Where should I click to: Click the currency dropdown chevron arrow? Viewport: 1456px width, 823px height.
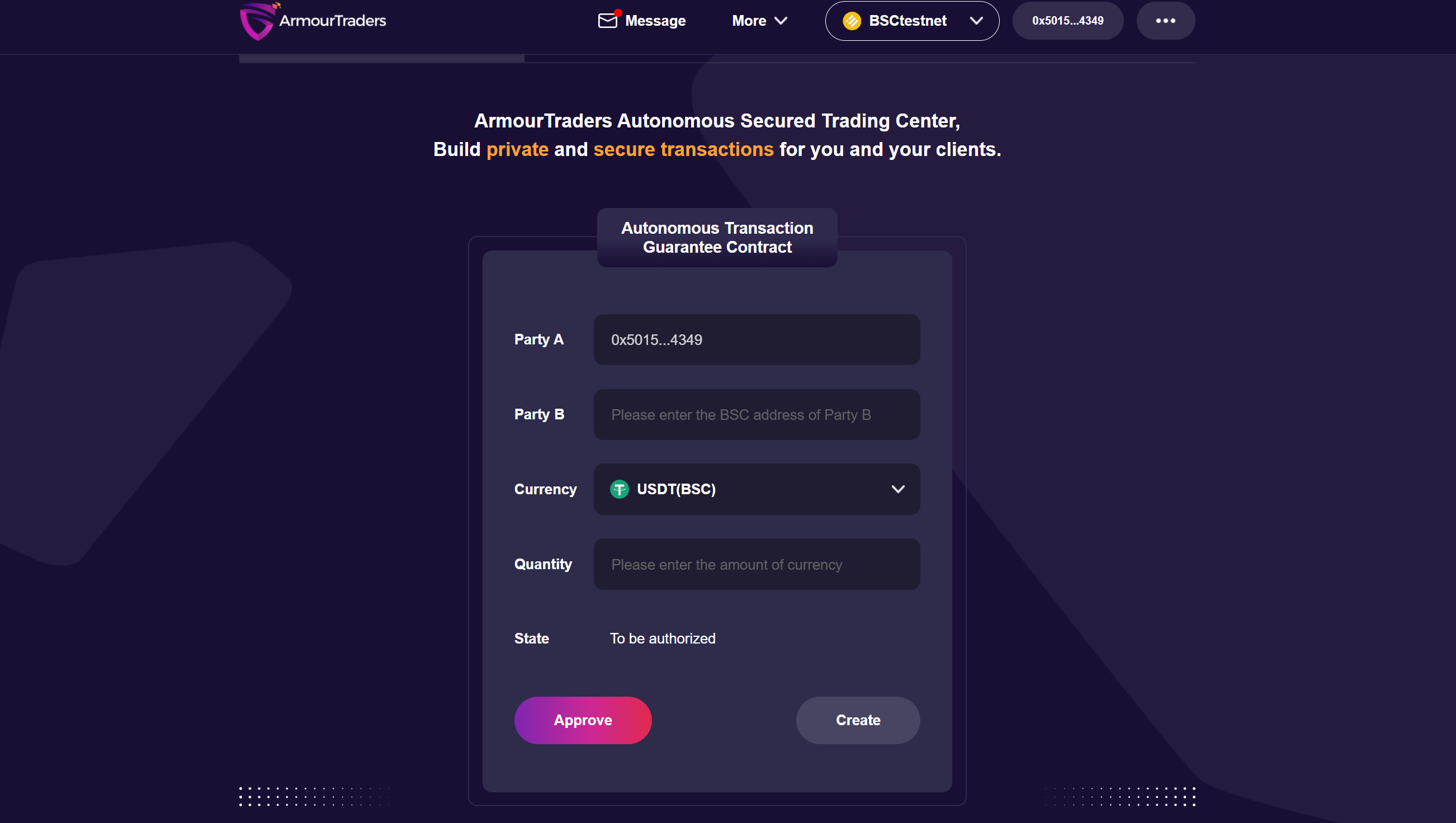click(x=897, y=489)
